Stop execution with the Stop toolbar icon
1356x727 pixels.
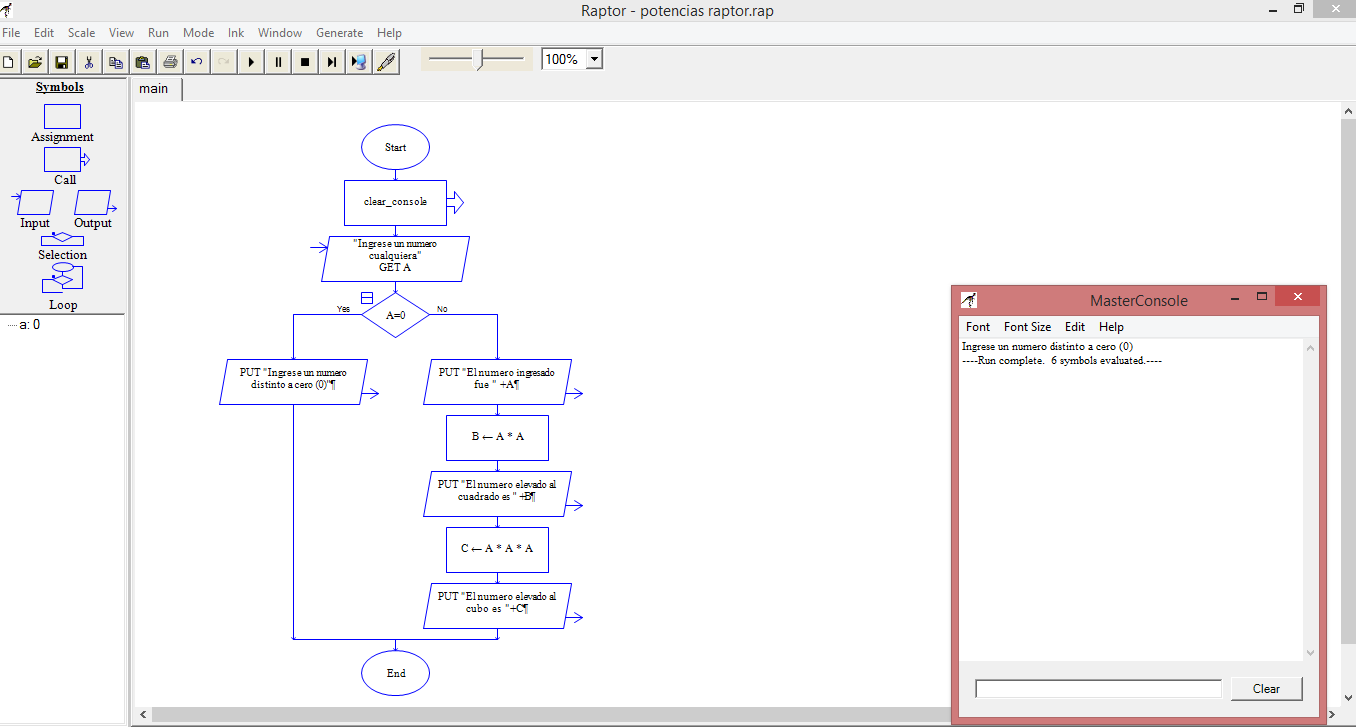click(x=304, y=61)
